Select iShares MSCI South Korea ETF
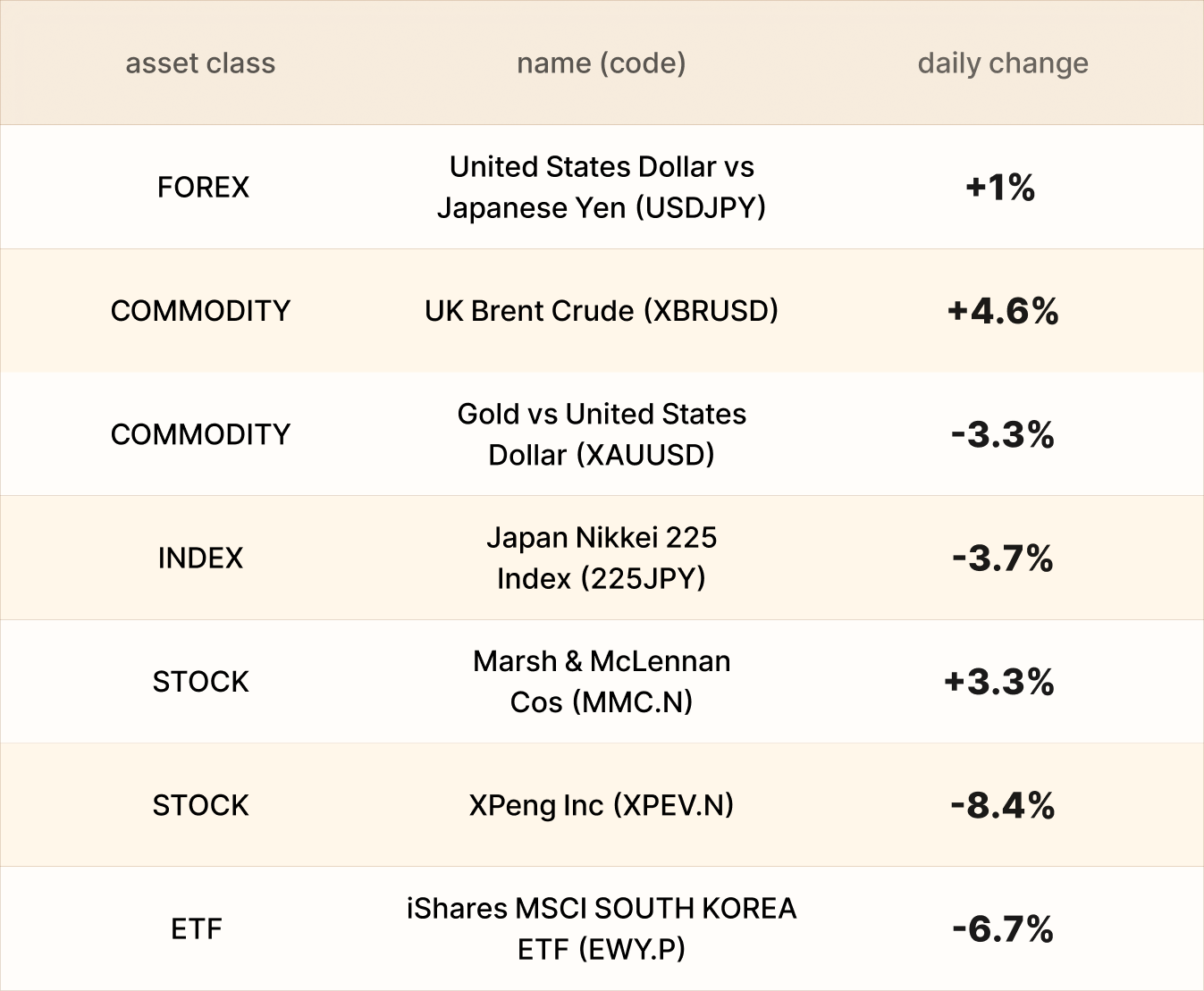1204x991 pixels. (601, 928)
